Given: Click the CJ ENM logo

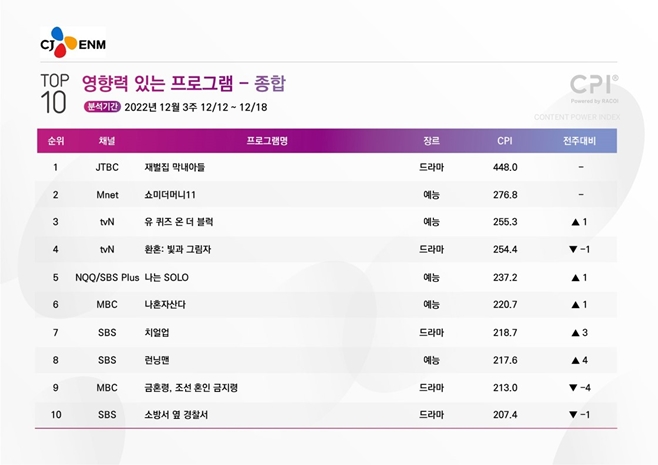Looking at the screenshot, I should click(x=72, y=43).
